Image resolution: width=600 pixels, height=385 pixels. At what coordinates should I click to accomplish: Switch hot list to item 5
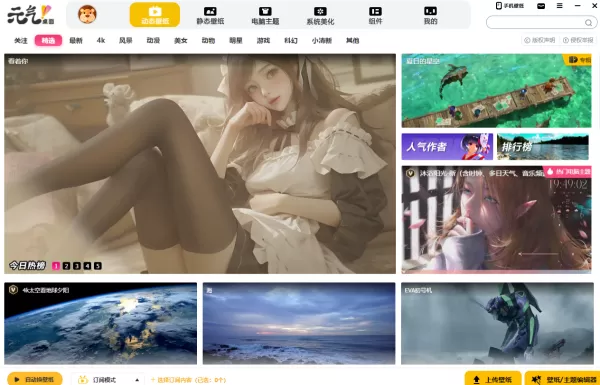pyautogui.click(x=98, y=266)
